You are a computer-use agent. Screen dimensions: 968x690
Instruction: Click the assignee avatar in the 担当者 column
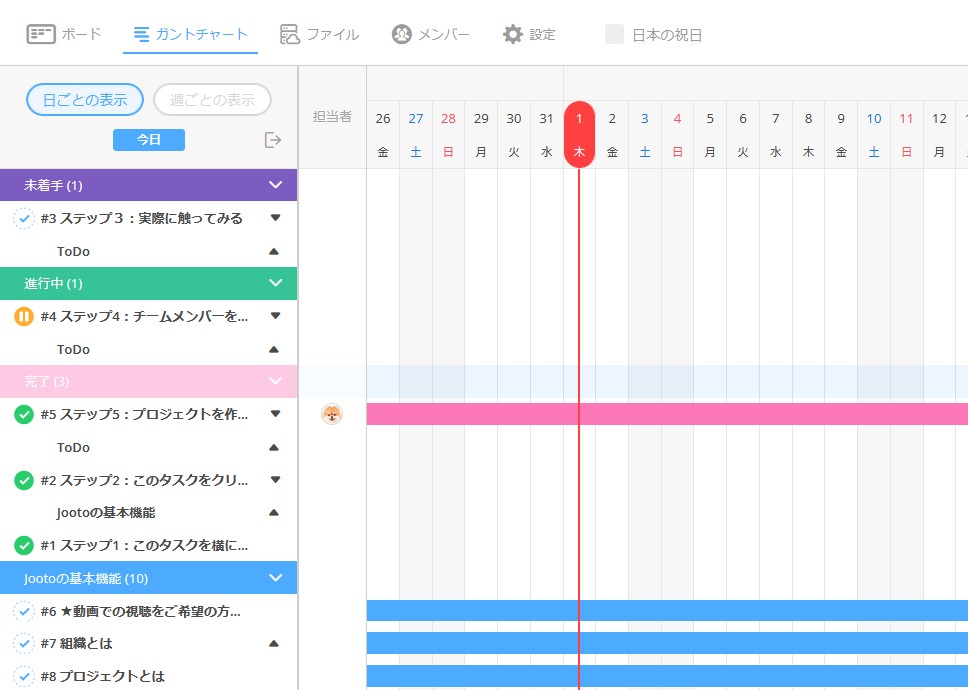coord(332,414)
